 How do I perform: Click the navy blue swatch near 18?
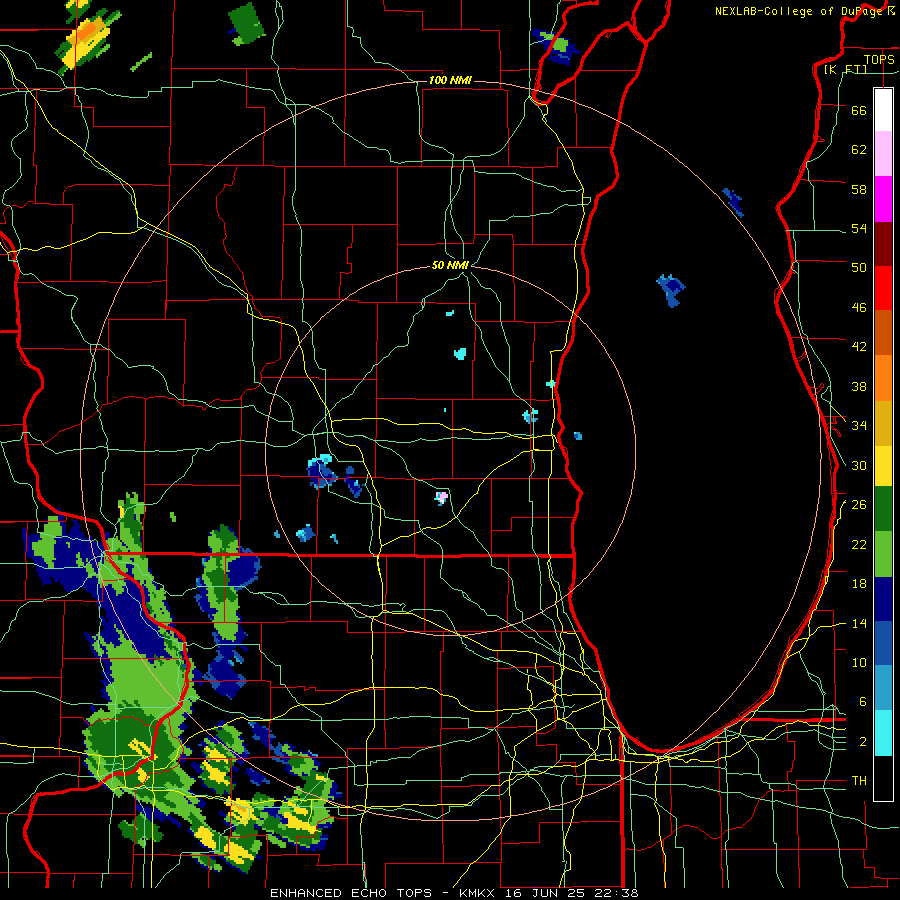click(883, 599)
